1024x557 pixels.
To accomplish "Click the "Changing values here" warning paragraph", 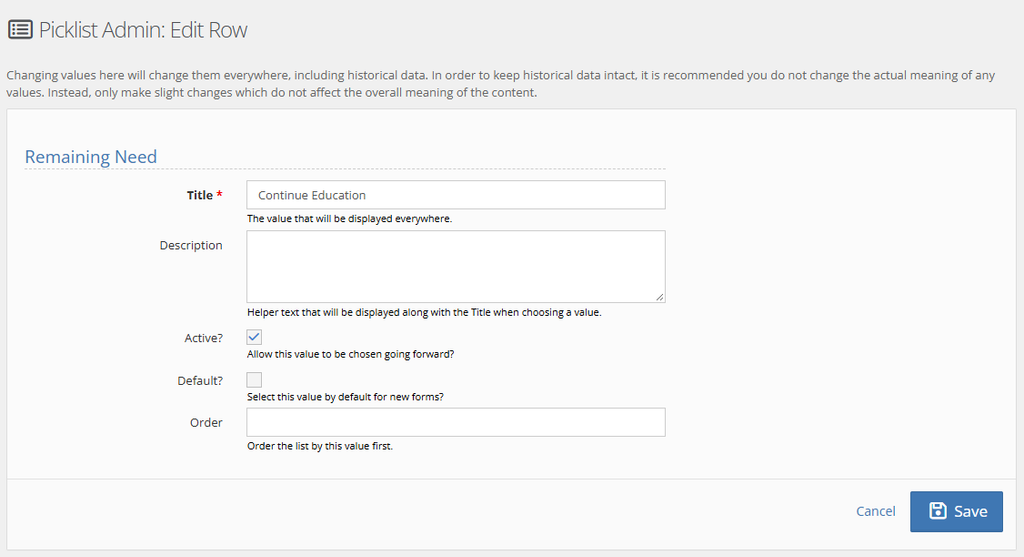I will coord(500,84).
